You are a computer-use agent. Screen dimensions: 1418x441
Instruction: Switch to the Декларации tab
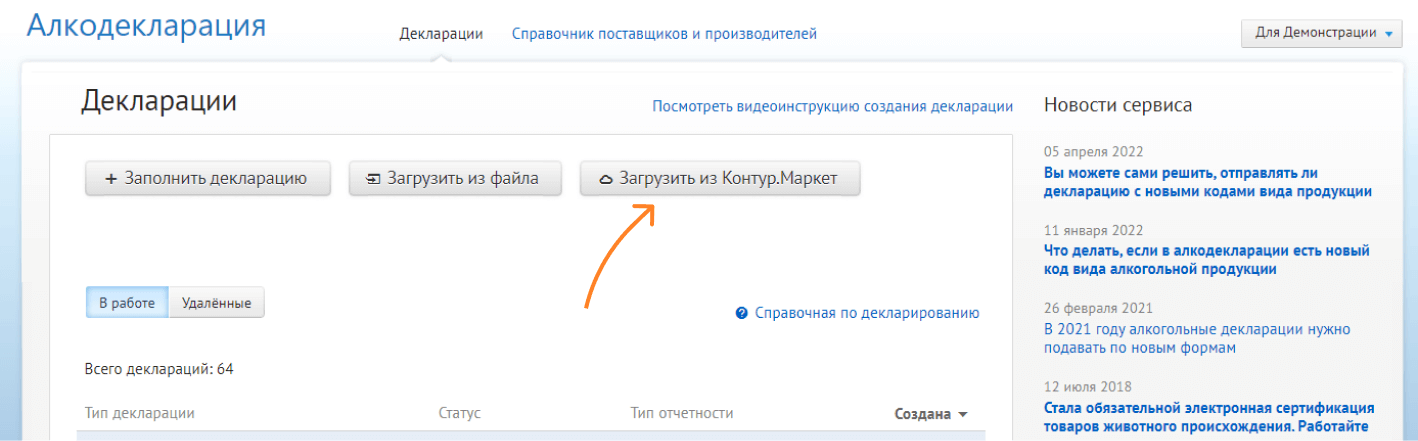[441, 33]
